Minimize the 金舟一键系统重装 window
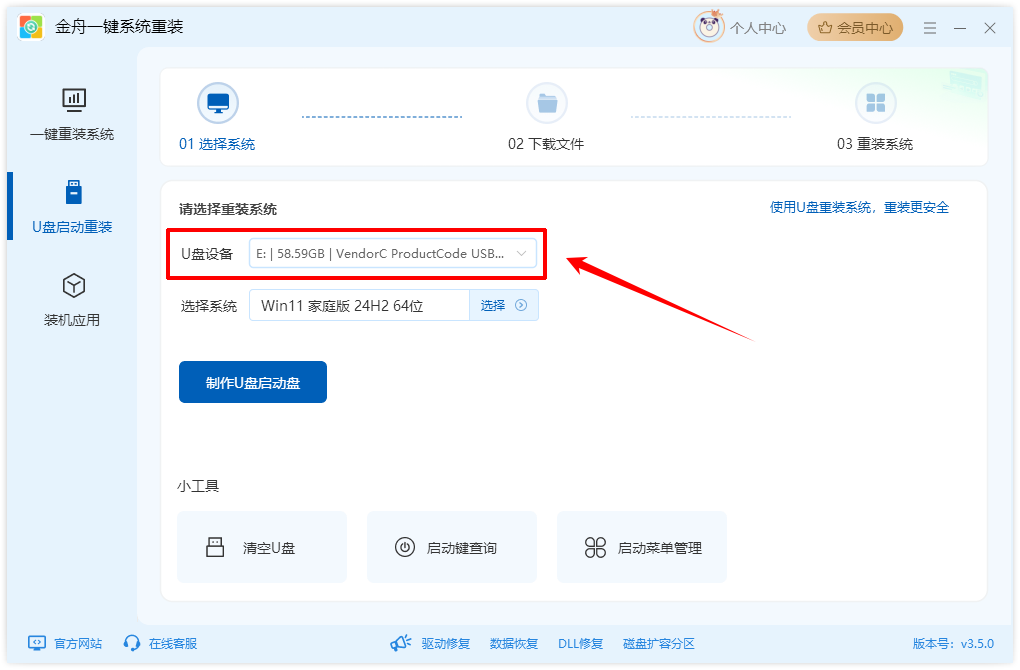The height and width of the screenshot is (670, 1020). tap(960, 27)
